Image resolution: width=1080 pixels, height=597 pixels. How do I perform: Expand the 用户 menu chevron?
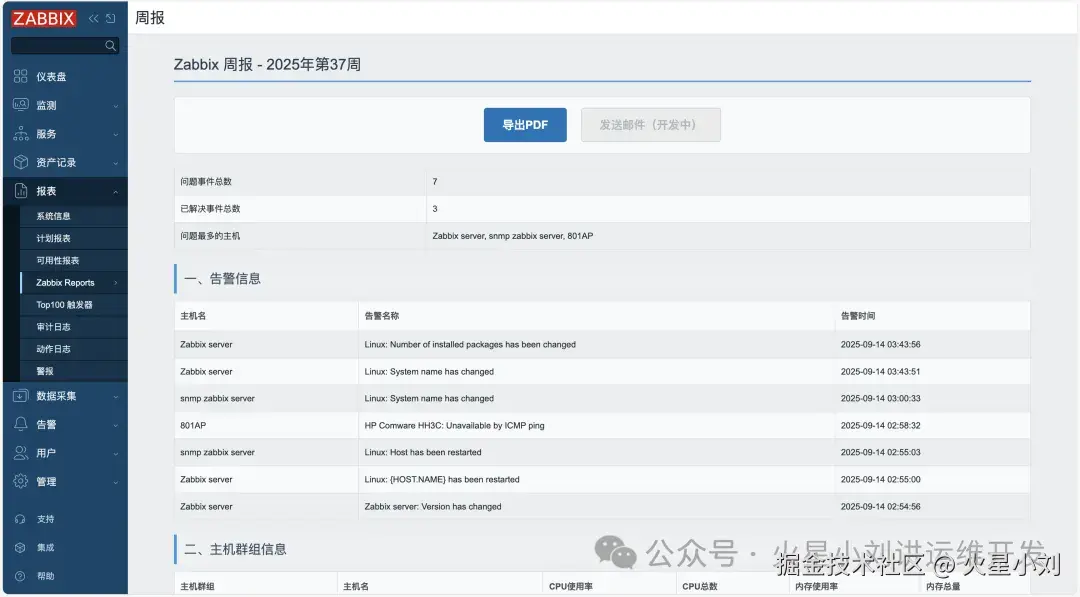[x=116, y=454]
